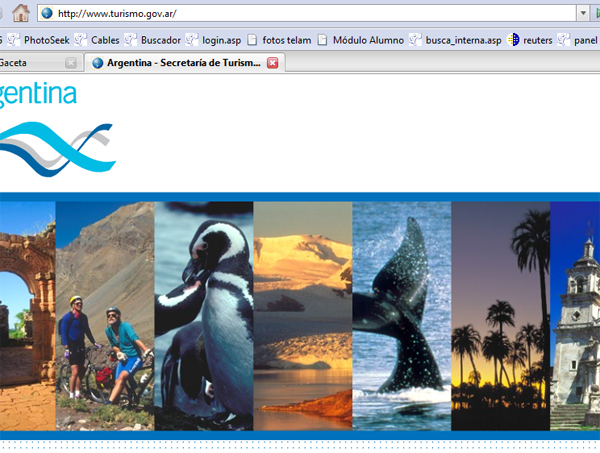Close the Gaceta tab

click(71, 62)
